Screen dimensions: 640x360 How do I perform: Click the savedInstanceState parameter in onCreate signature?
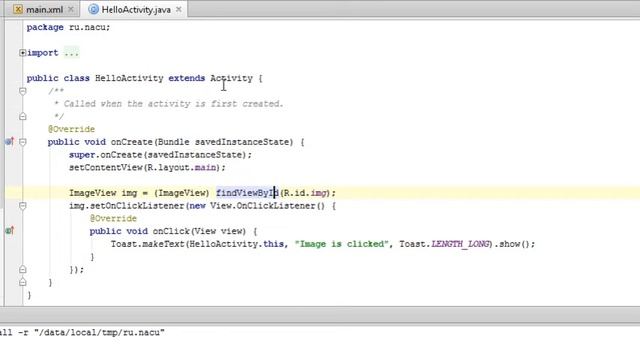244,142
